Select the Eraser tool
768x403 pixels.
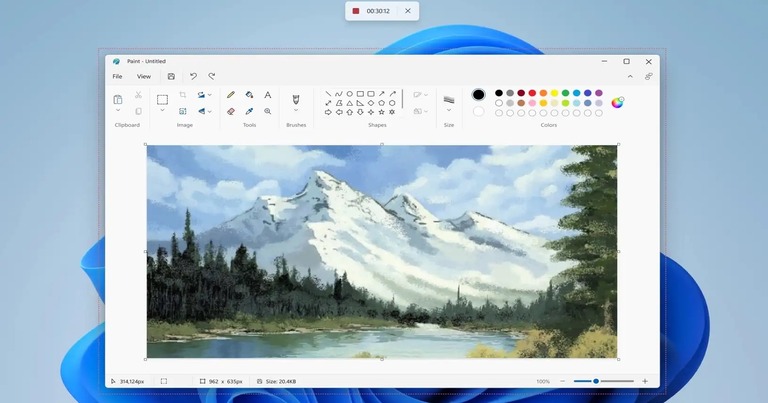click(x=231, y=112)
